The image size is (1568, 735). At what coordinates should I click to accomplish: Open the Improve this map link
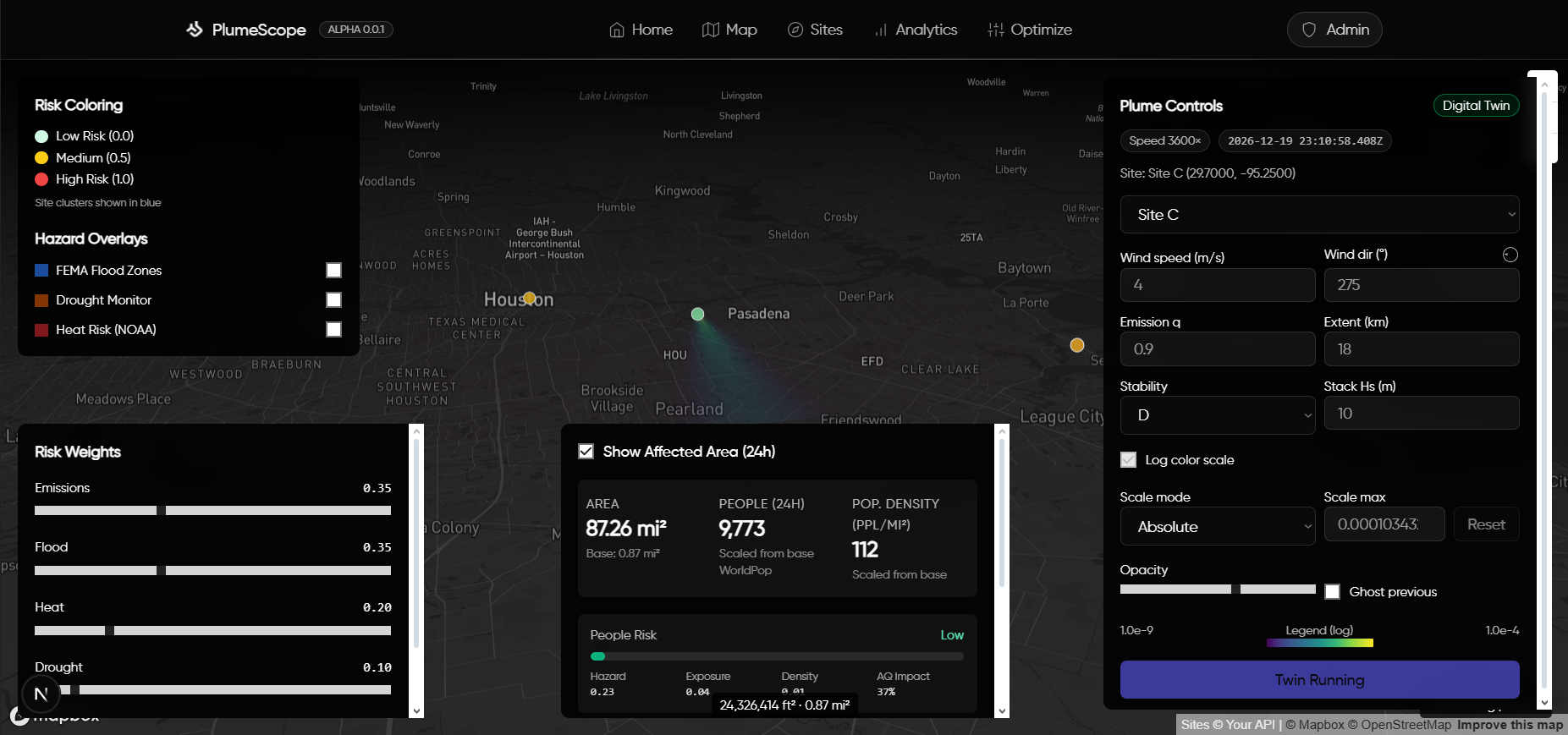1510,725
